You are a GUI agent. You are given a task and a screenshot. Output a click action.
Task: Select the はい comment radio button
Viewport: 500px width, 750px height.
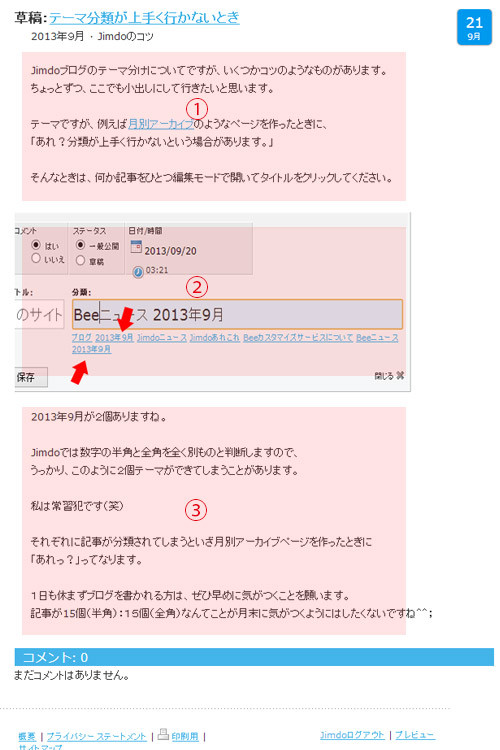[36, 245]
